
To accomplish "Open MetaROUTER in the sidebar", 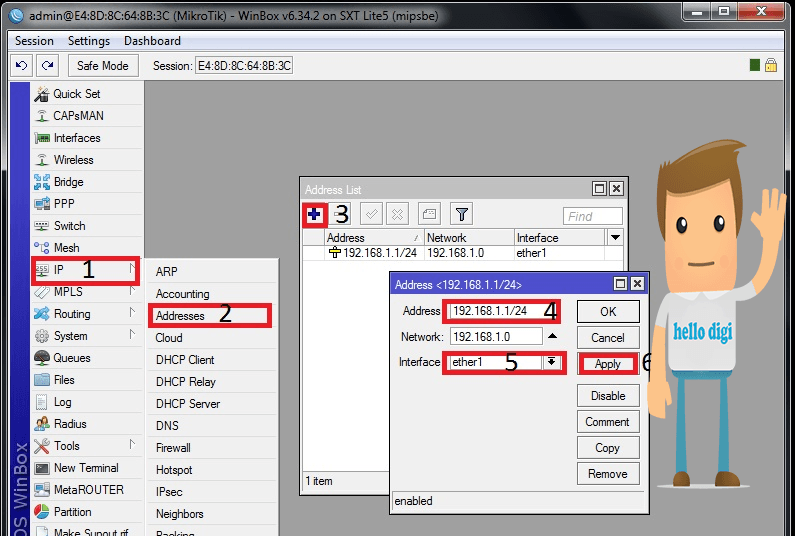I will coord(87,490).
